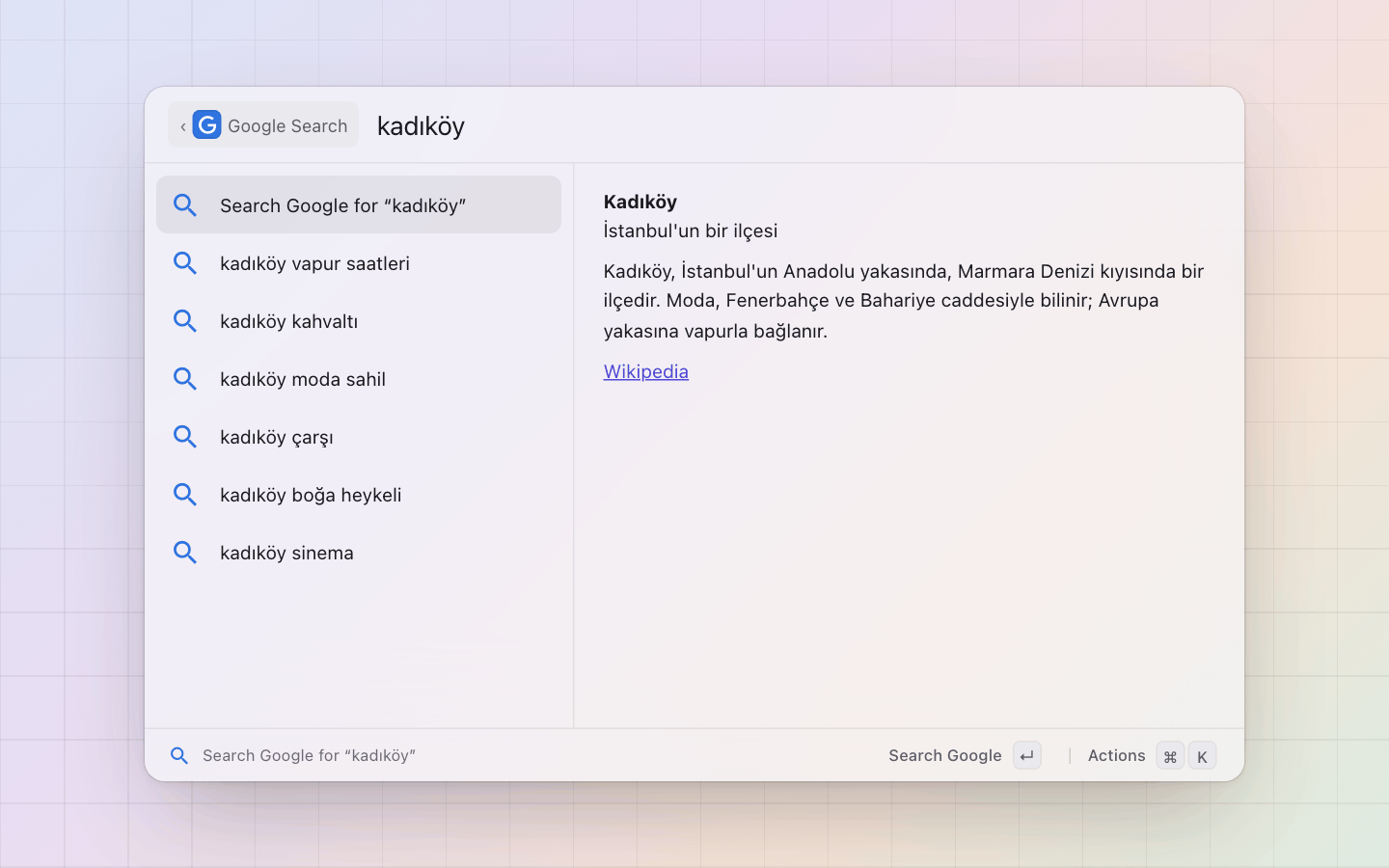The height and width of the screenshot is (868, 1389).
Task: Pick the kadıköy kahvaltı suggestion
Action: pos(359,320)
